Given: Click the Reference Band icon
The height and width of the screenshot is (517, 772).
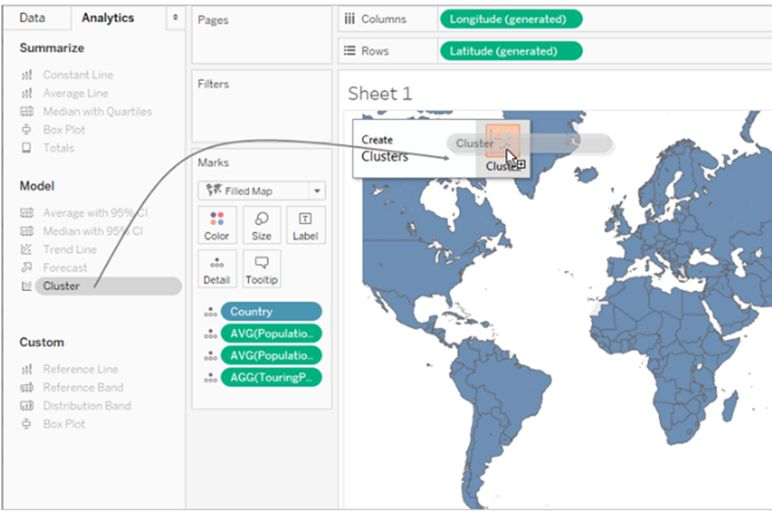Looking at the screenshot, I should (27, 387).
